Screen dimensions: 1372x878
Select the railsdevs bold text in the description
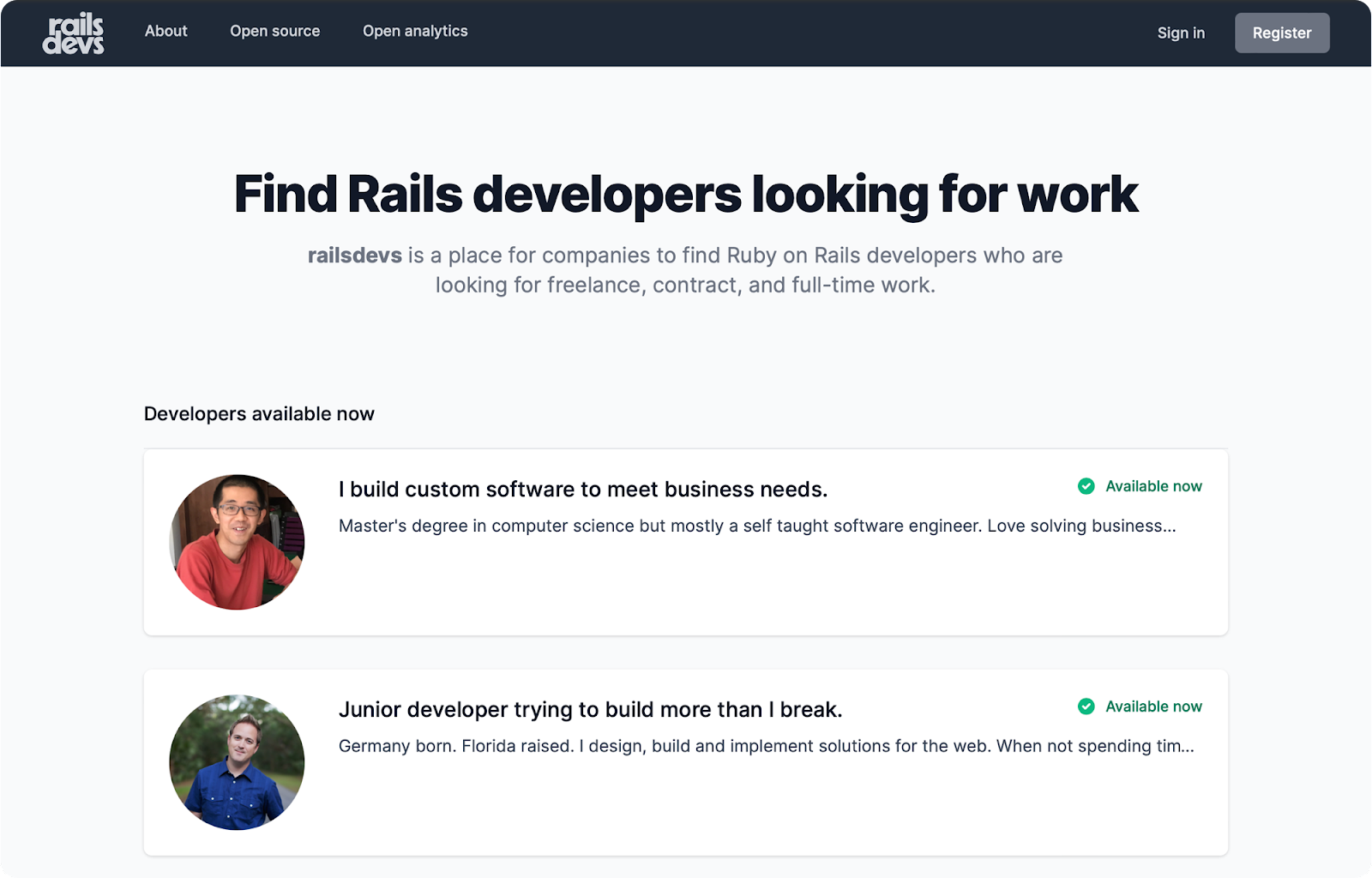click(355, 255)
